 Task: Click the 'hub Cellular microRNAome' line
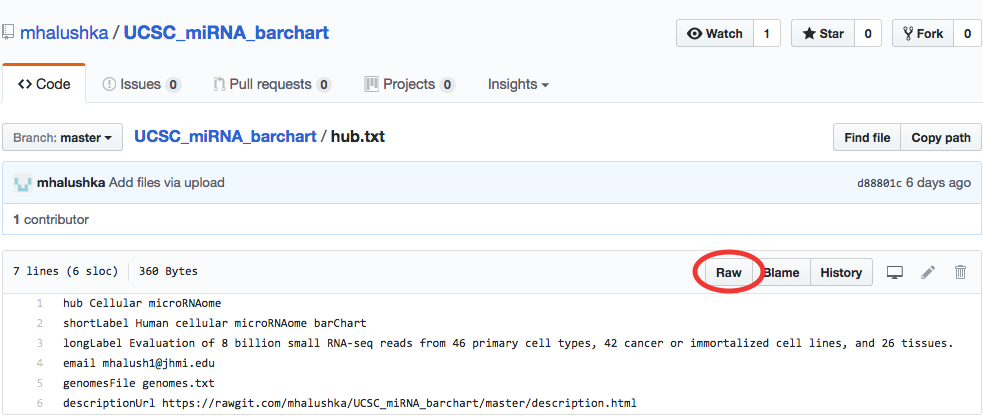pyautogui.click(x=142, y=304)
